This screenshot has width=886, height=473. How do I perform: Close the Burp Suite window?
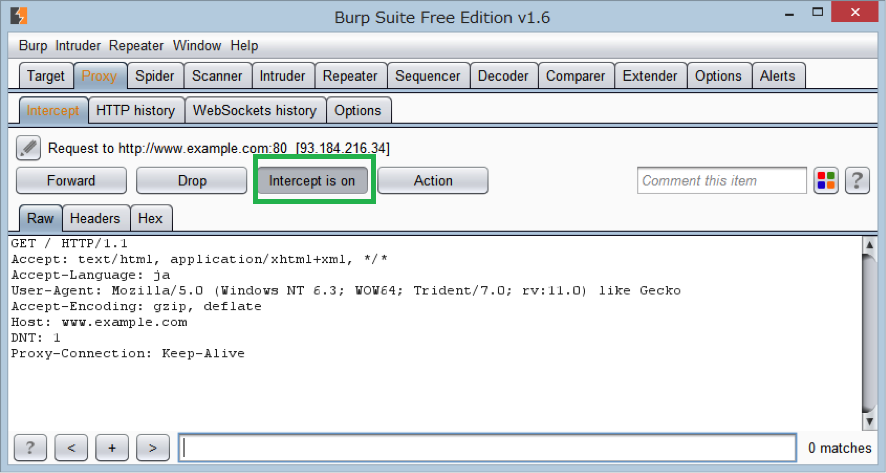point(855,12)
